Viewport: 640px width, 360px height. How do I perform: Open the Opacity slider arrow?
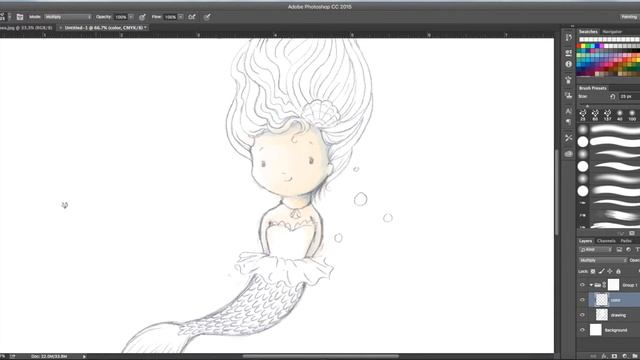pyautogui.click(x=131, y=17)
